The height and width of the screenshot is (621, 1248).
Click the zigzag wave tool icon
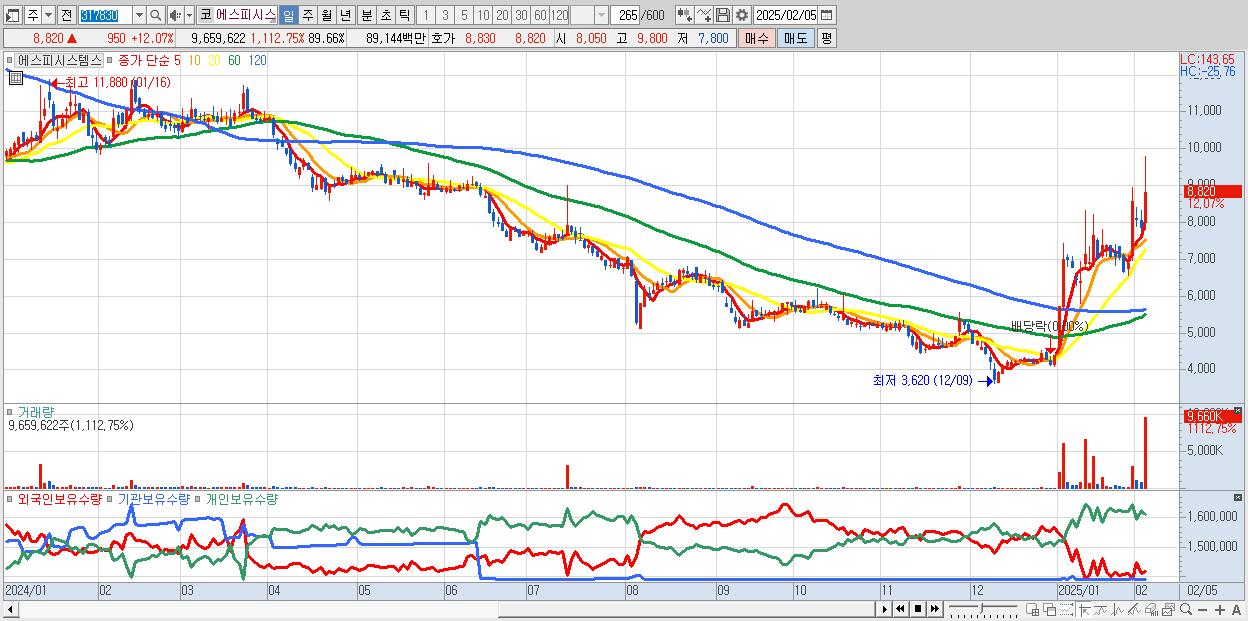(x=1118, y=610)
